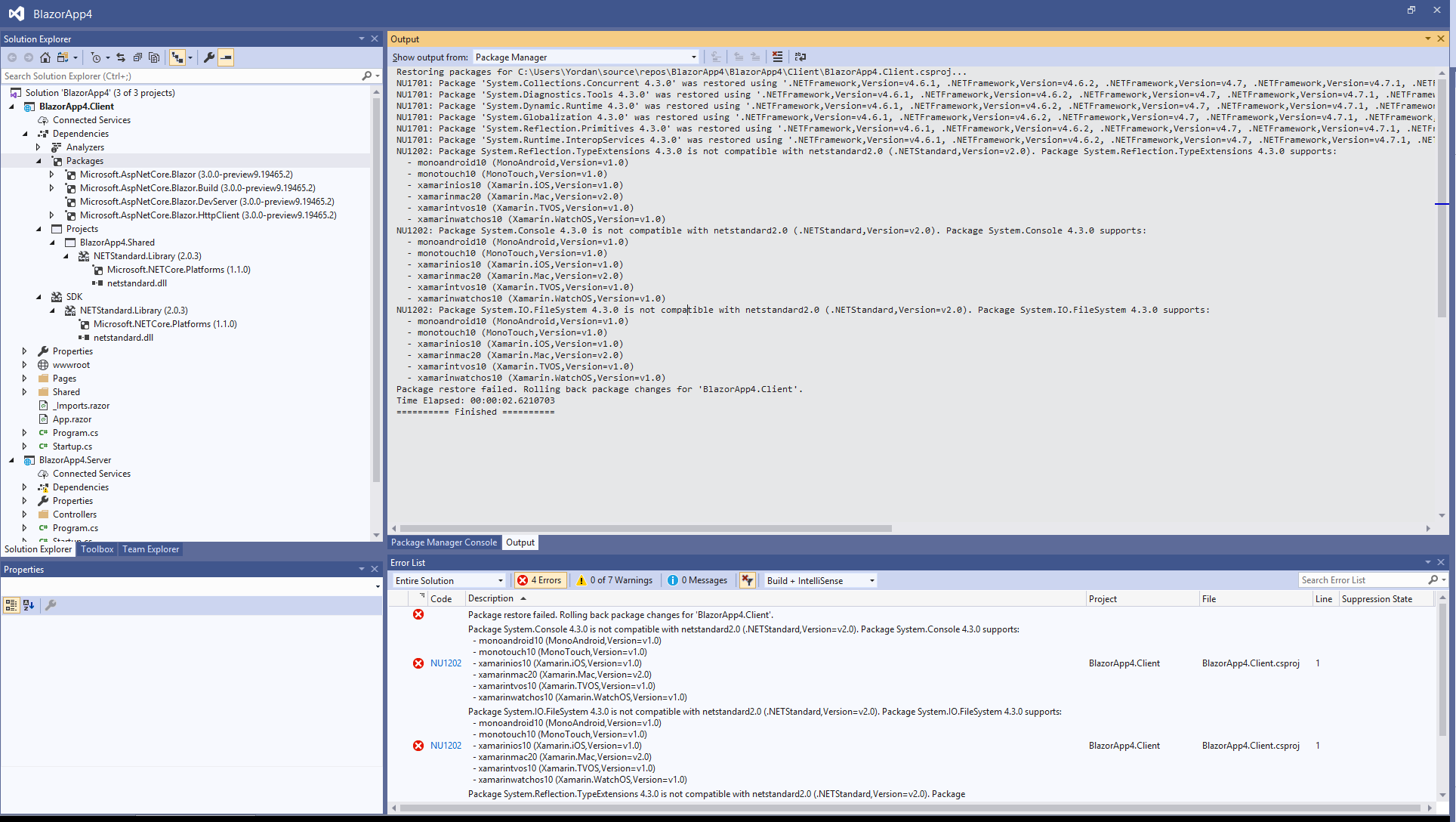
Task: Open the Entire Solution scope dropdown
Action: pos(449,580)
